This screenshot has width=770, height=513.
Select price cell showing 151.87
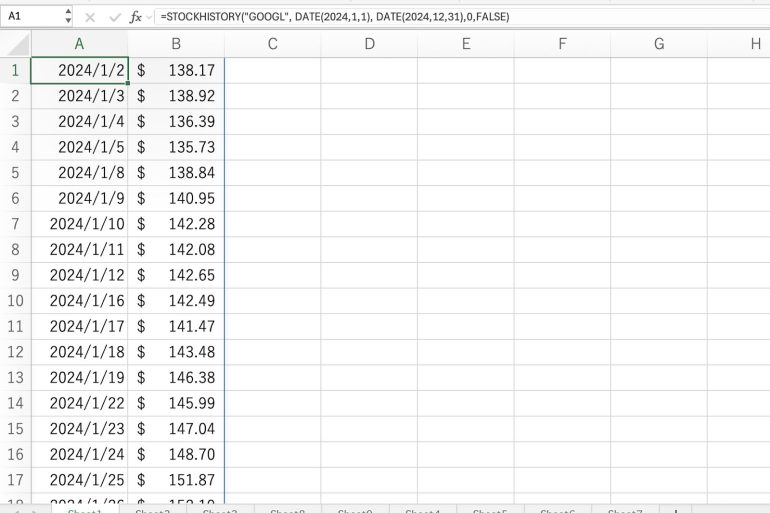(176, 480)
